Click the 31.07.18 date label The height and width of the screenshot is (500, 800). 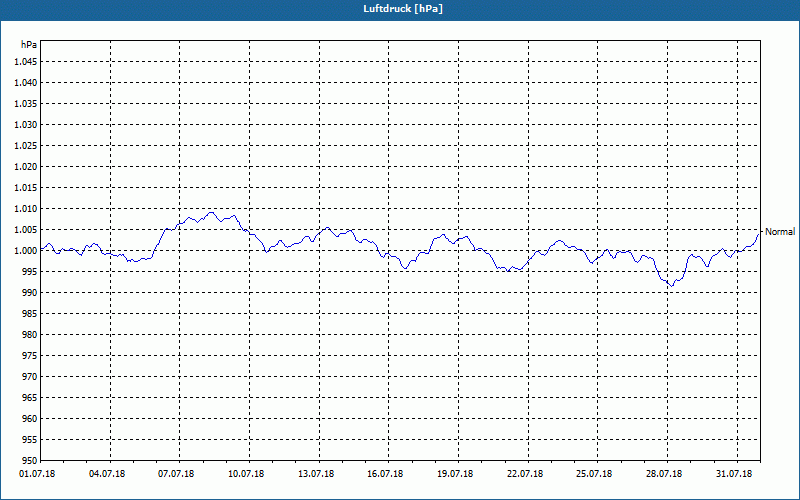734,474
